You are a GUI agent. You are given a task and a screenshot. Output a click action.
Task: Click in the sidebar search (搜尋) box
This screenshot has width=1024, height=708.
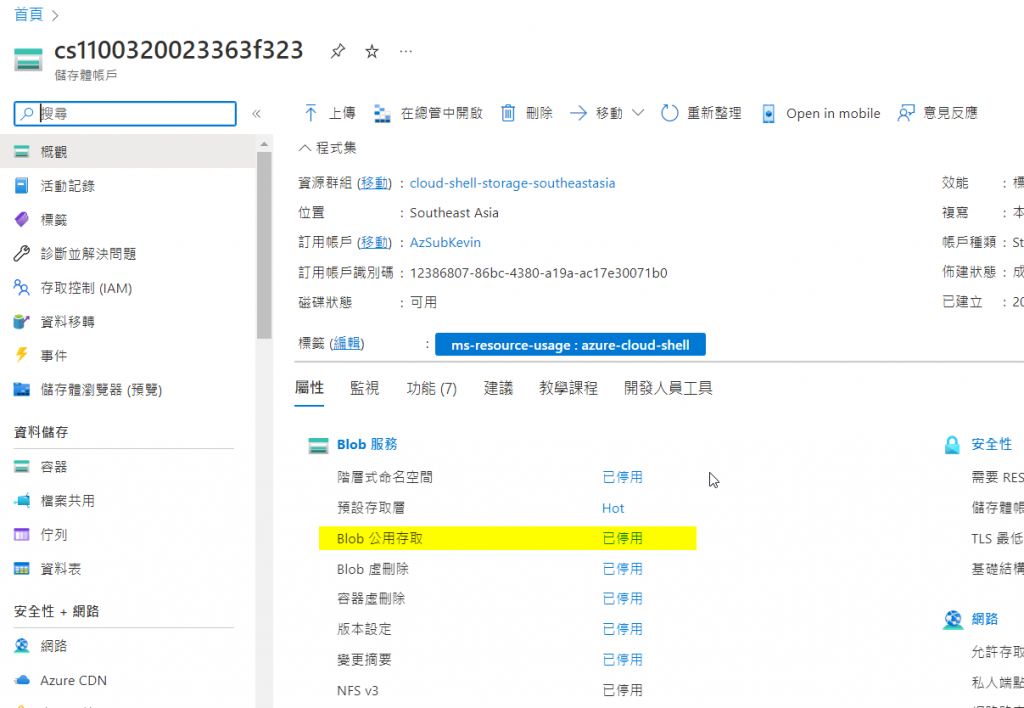pos(125,114)
